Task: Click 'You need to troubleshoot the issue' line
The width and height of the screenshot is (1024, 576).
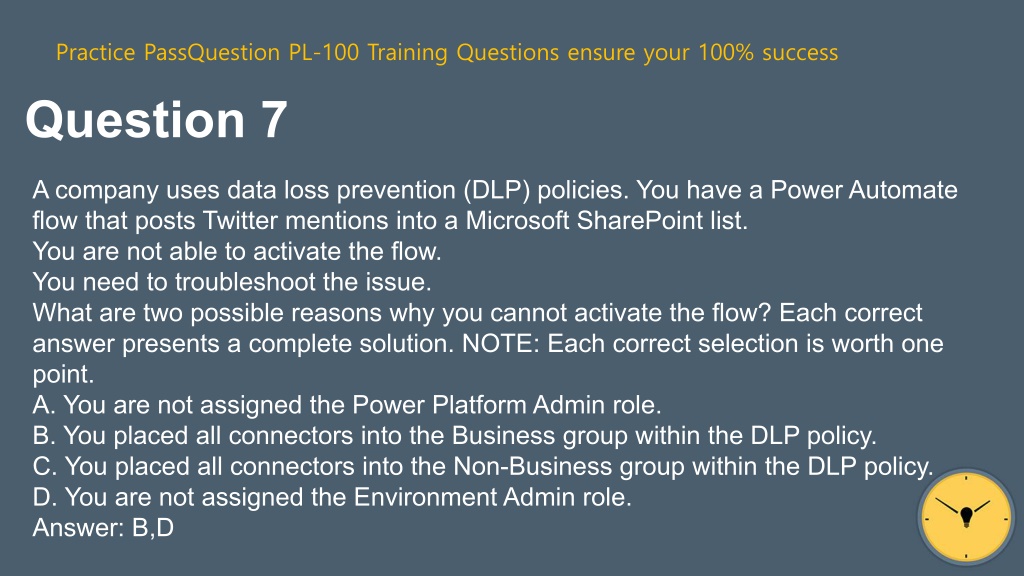Action: click(x=232, y=282)
